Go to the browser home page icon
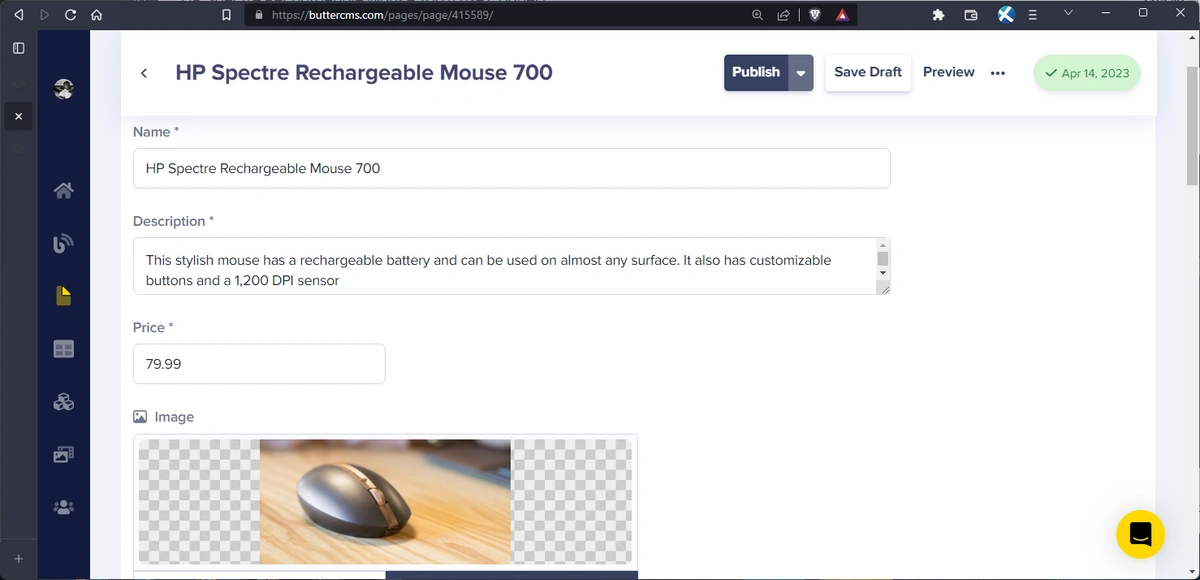Viewport: 1200px width, 580px height. [96, 15]
